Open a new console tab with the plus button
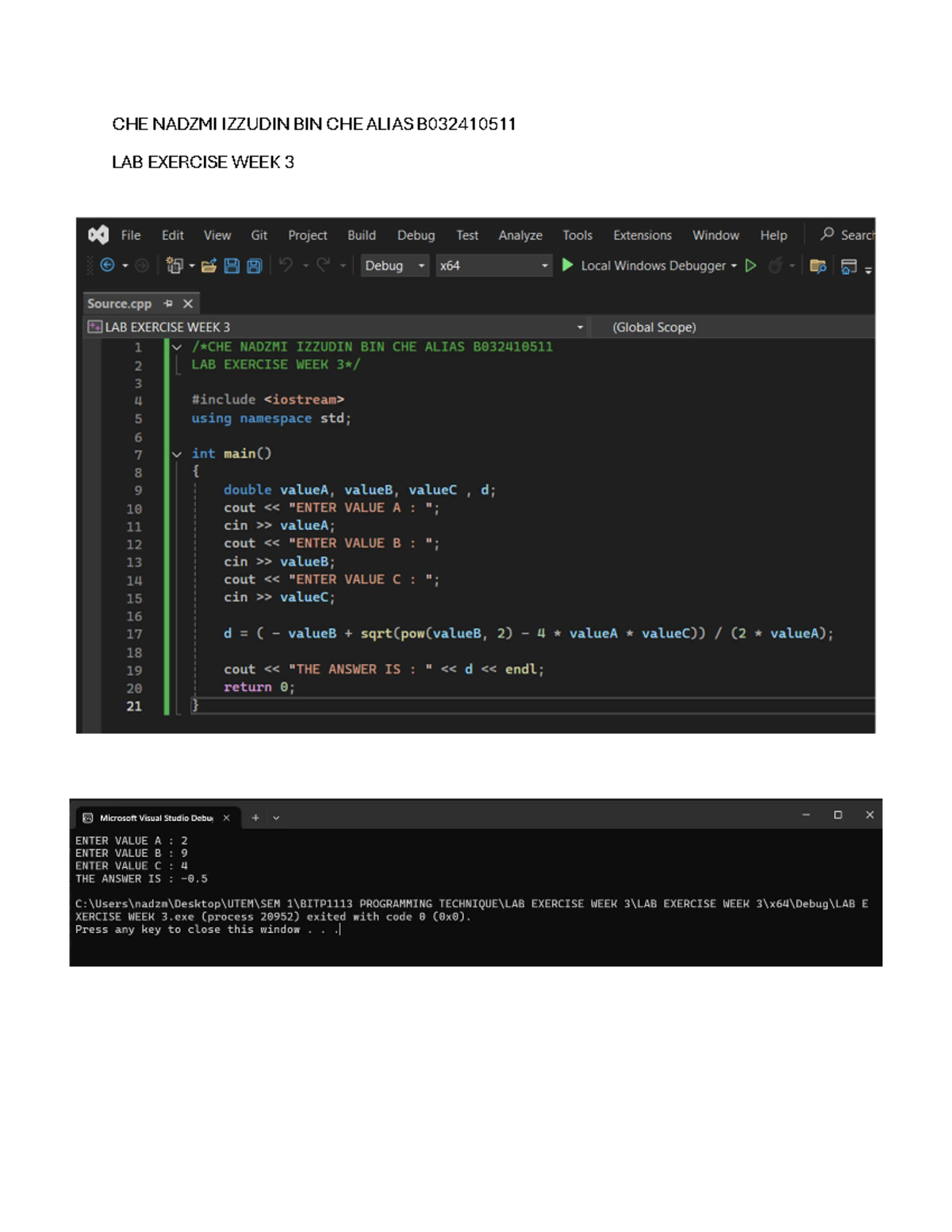The width and height of the screenshot is (952, 1232). click(255, 816)
